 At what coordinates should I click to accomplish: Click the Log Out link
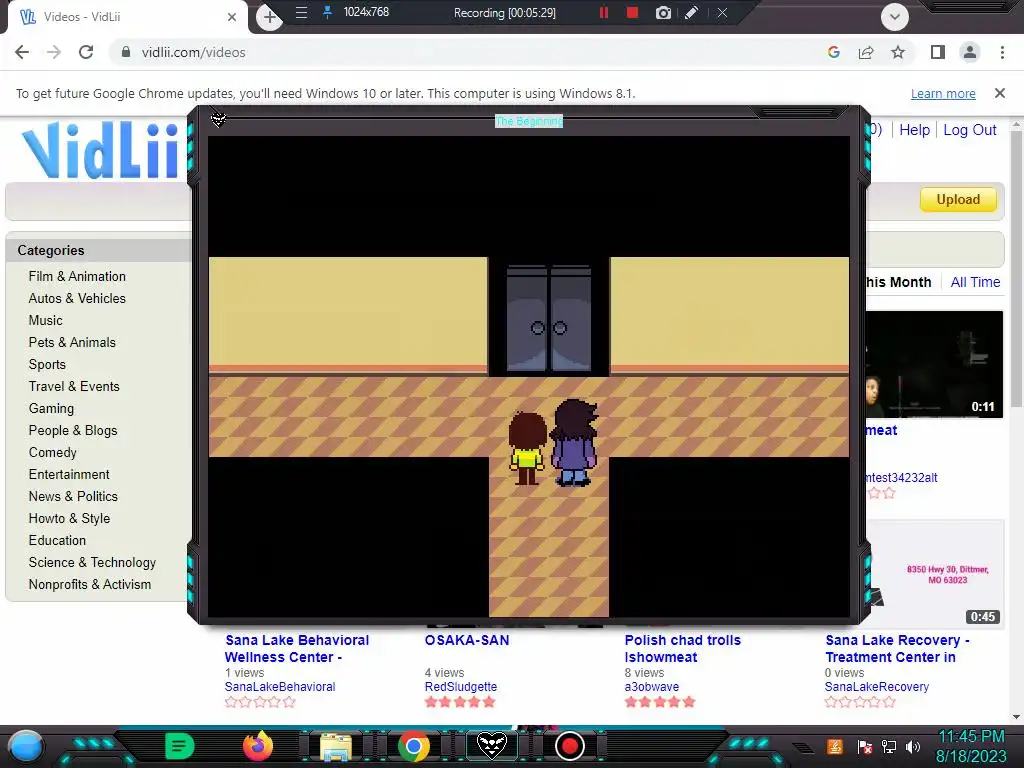[970, 130]
